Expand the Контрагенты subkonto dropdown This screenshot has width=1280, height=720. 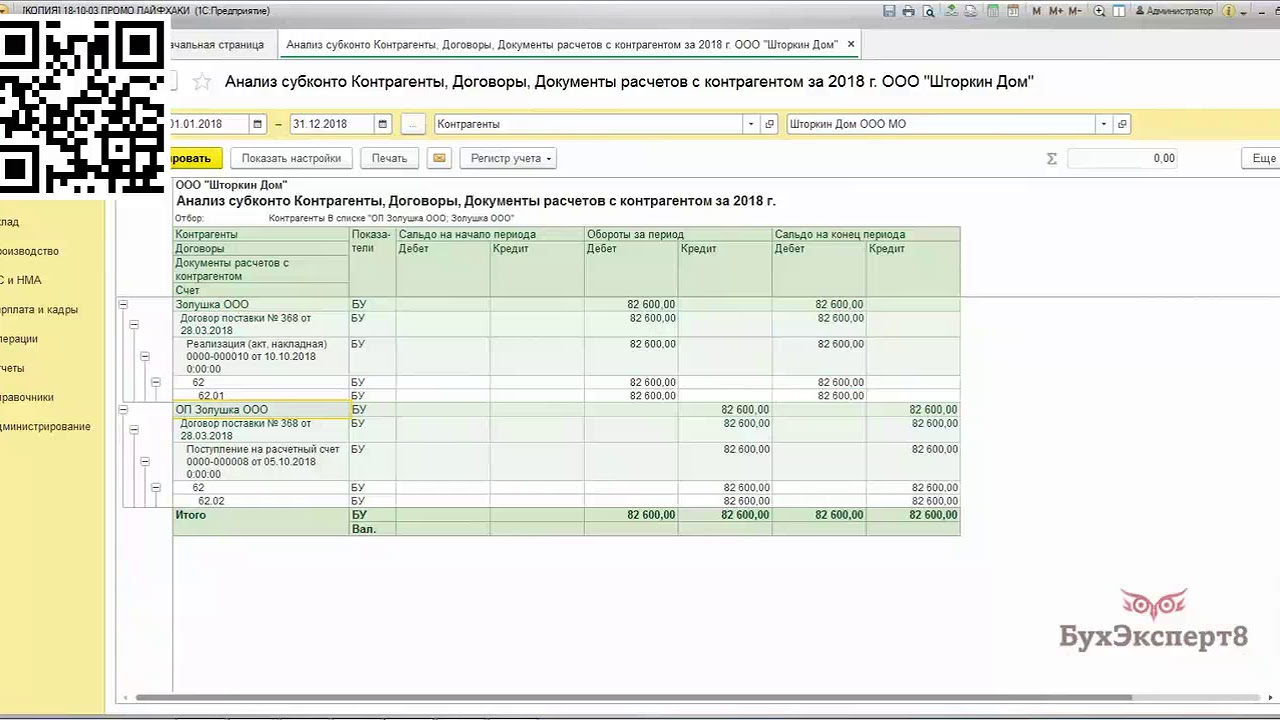coord(751,124)
